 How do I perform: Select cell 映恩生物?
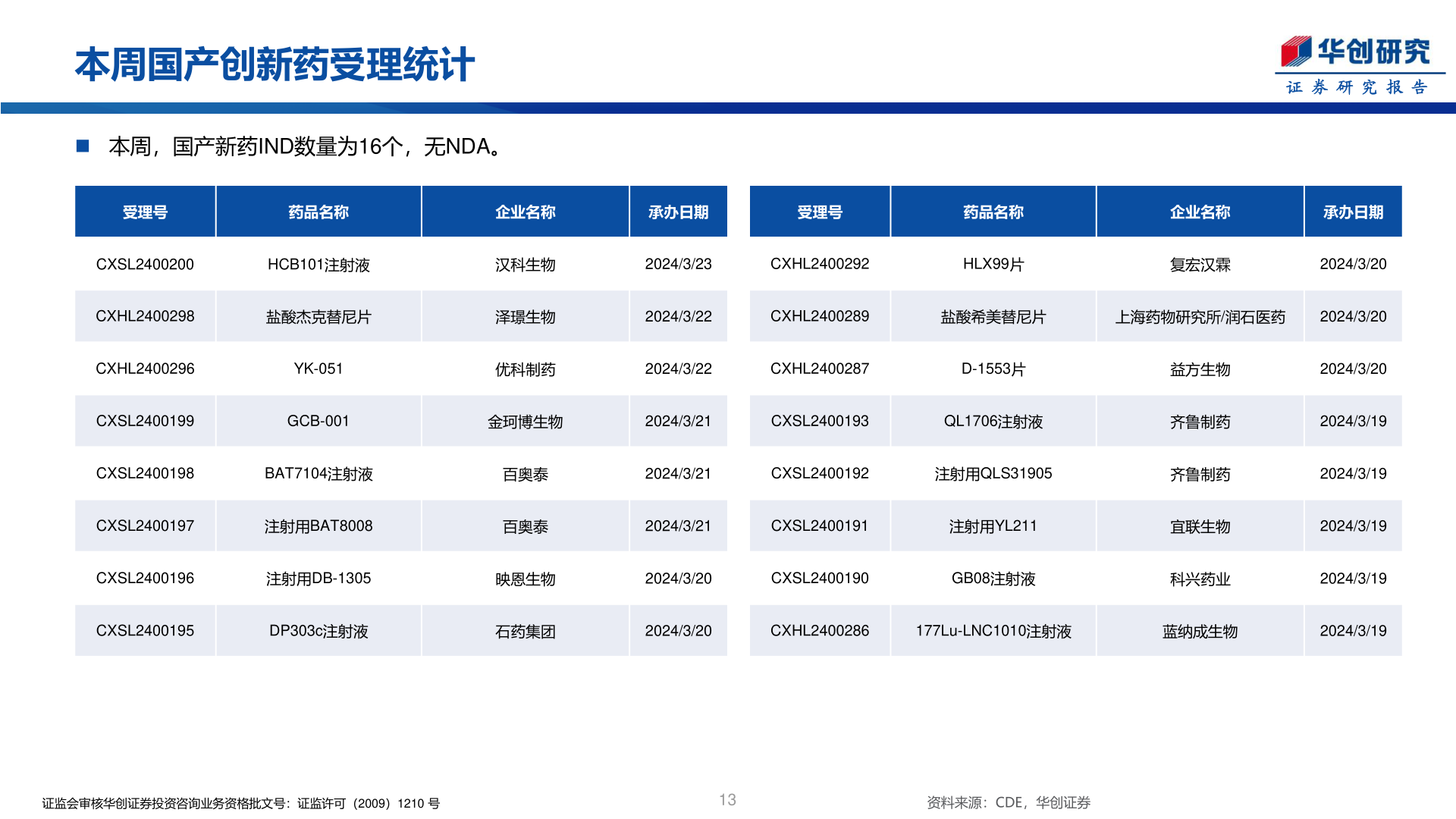(x=526, y=578)
